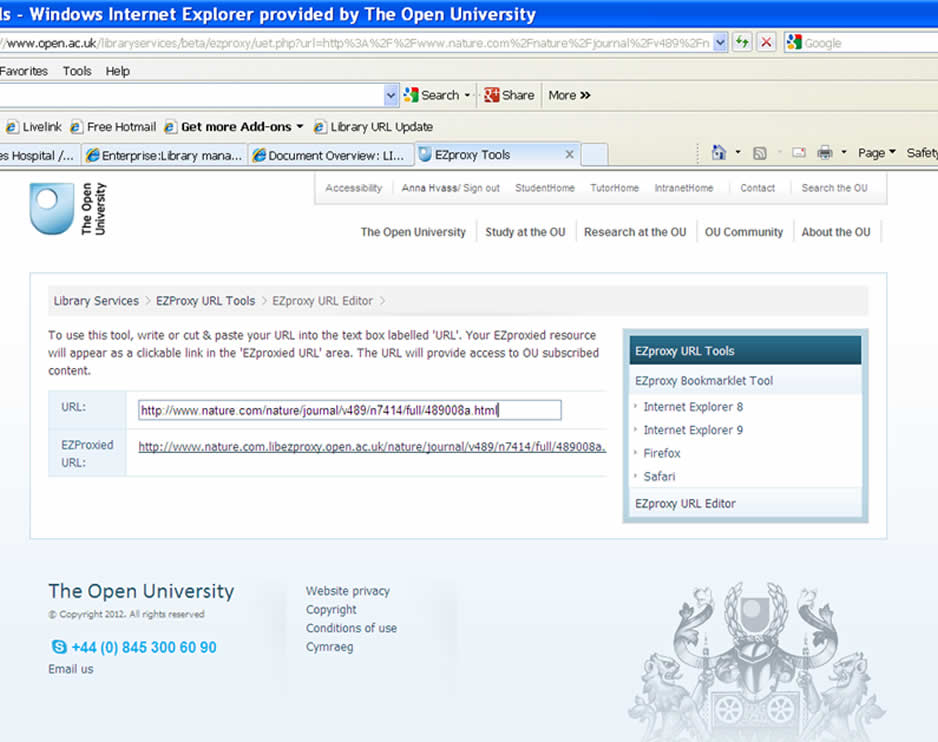Viewport: 938px width, 742px height.
Task: Select the EZproxy Tools tab
Action: [x=497, y=154]
